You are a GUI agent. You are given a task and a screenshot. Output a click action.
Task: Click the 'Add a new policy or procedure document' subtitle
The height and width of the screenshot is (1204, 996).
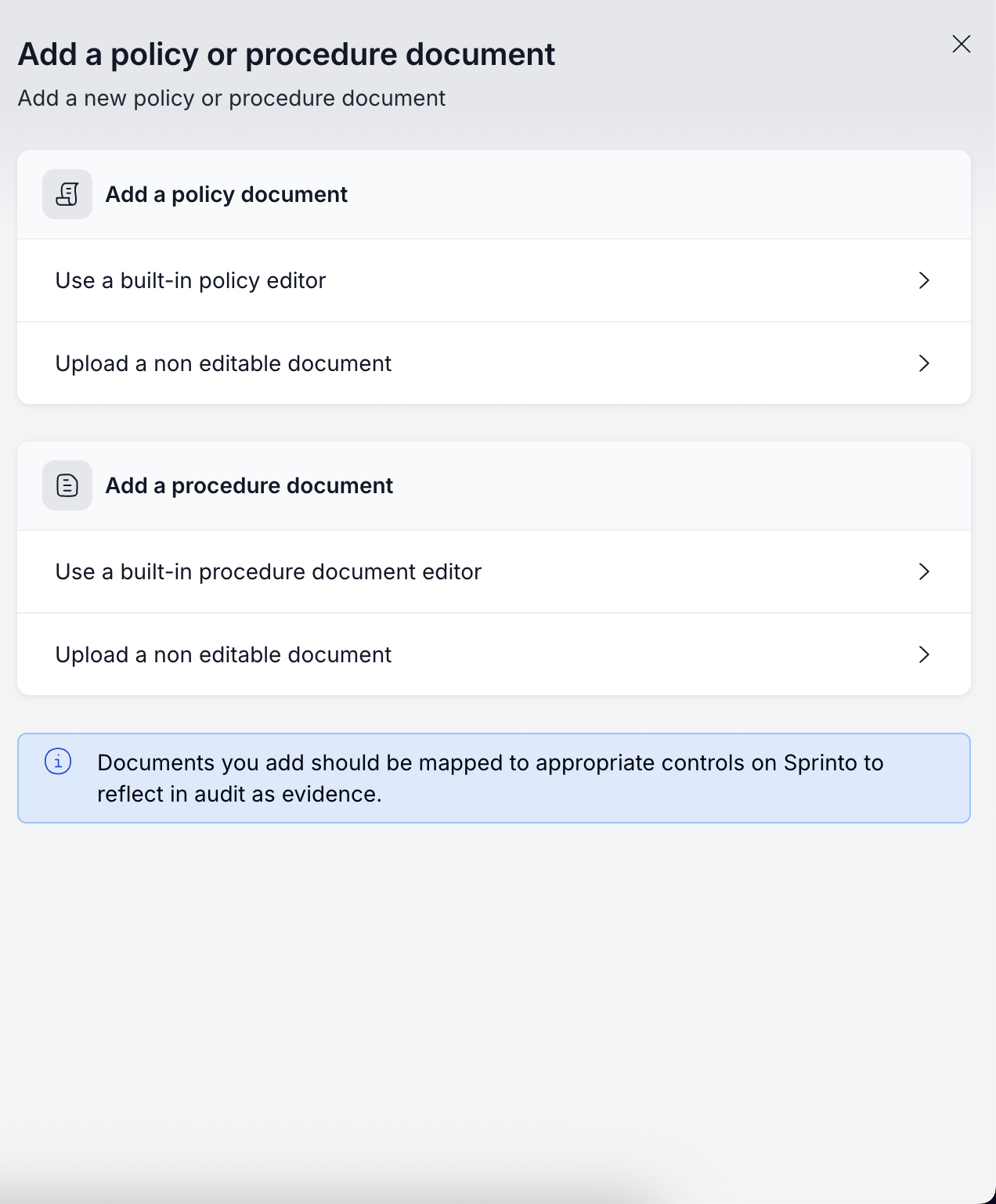(x=232, y=99)
